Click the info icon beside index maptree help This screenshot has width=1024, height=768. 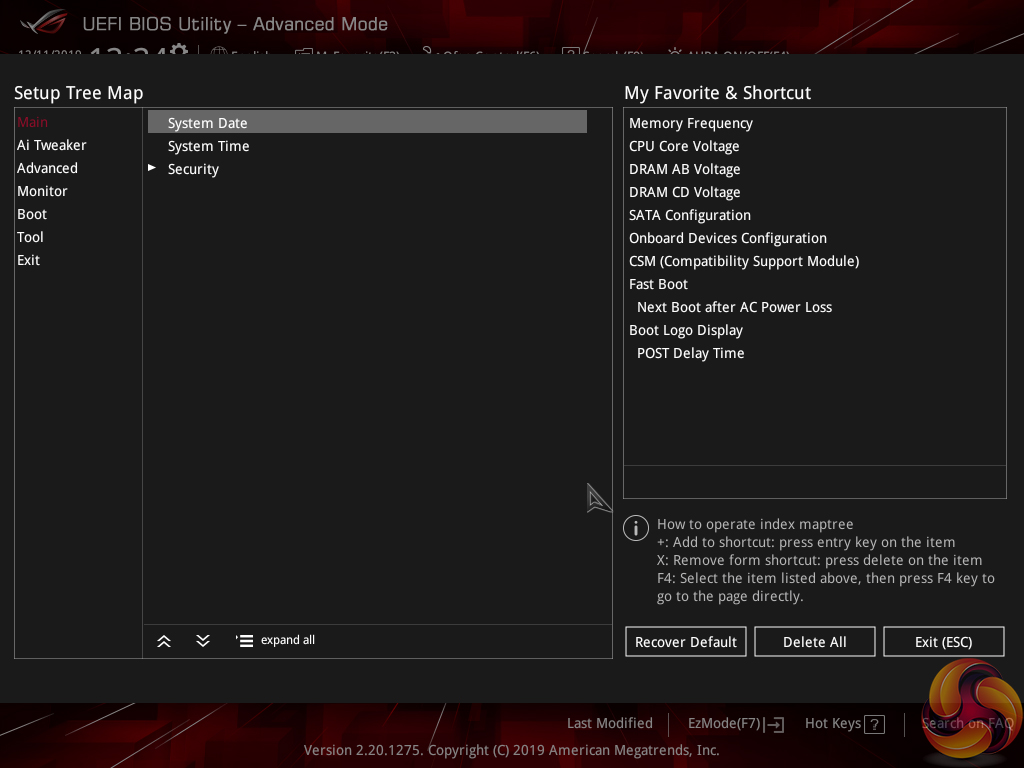tap(636, 528)
